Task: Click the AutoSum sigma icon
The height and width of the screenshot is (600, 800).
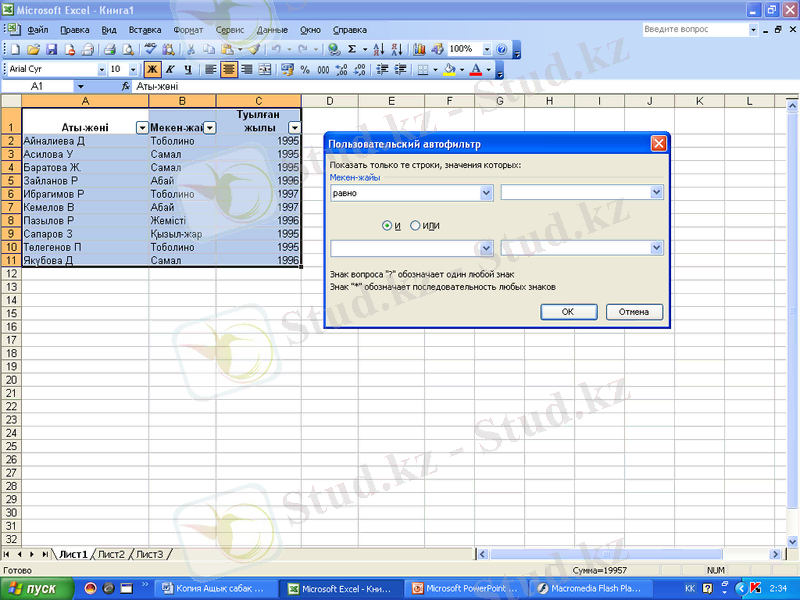Action: (351, 49)
